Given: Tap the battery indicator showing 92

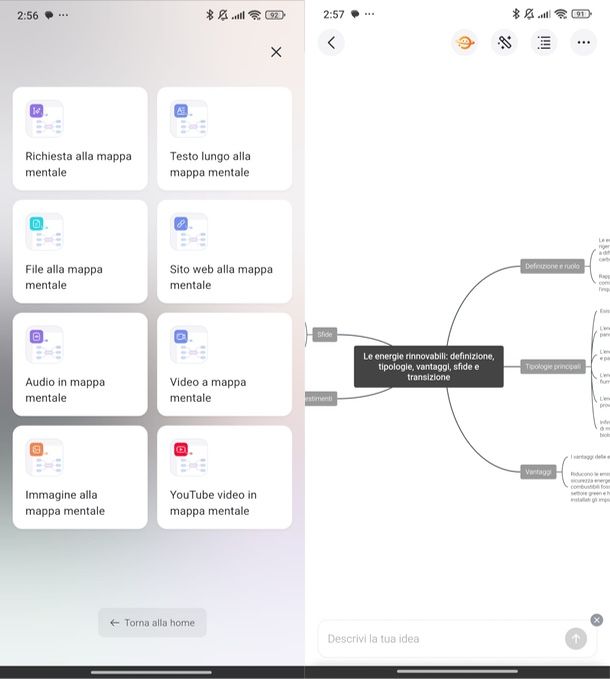Looking at the screenshot, I should pyautogui.click(x=275, y=15).
